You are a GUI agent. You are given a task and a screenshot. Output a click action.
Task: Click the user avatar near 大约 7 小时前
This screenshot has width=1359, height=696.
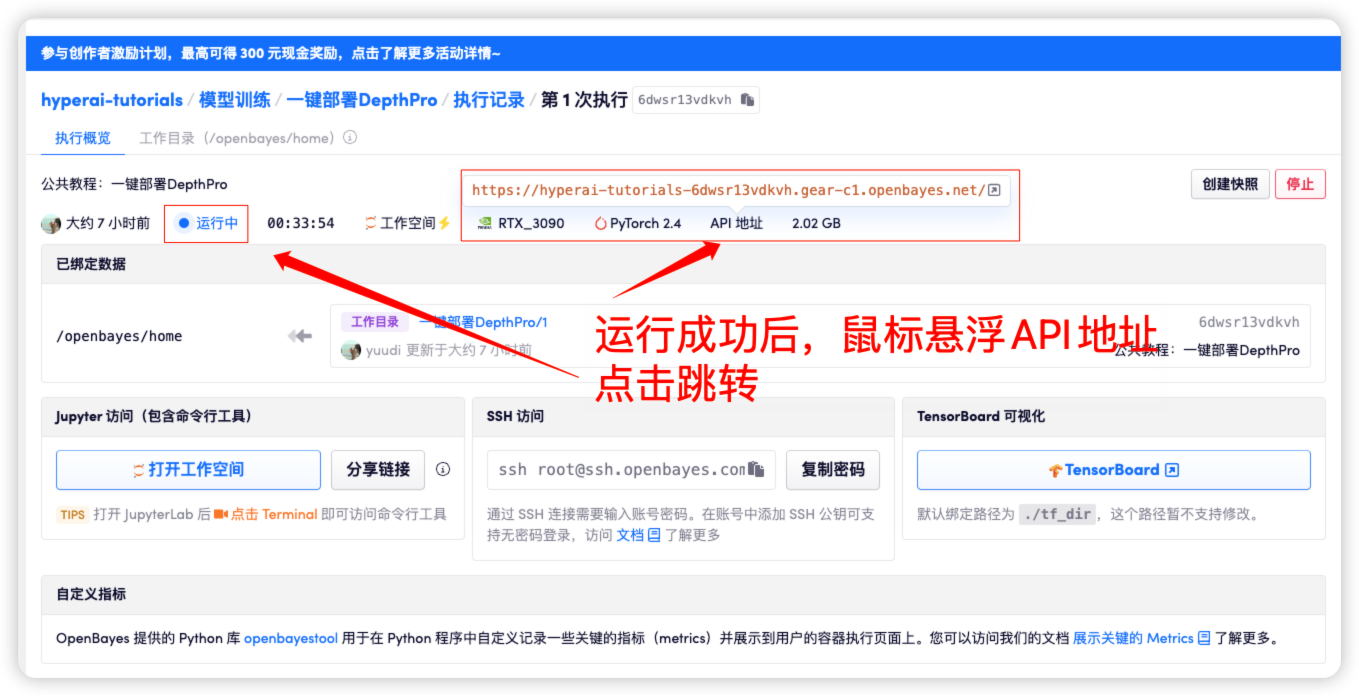click(51, 223)
